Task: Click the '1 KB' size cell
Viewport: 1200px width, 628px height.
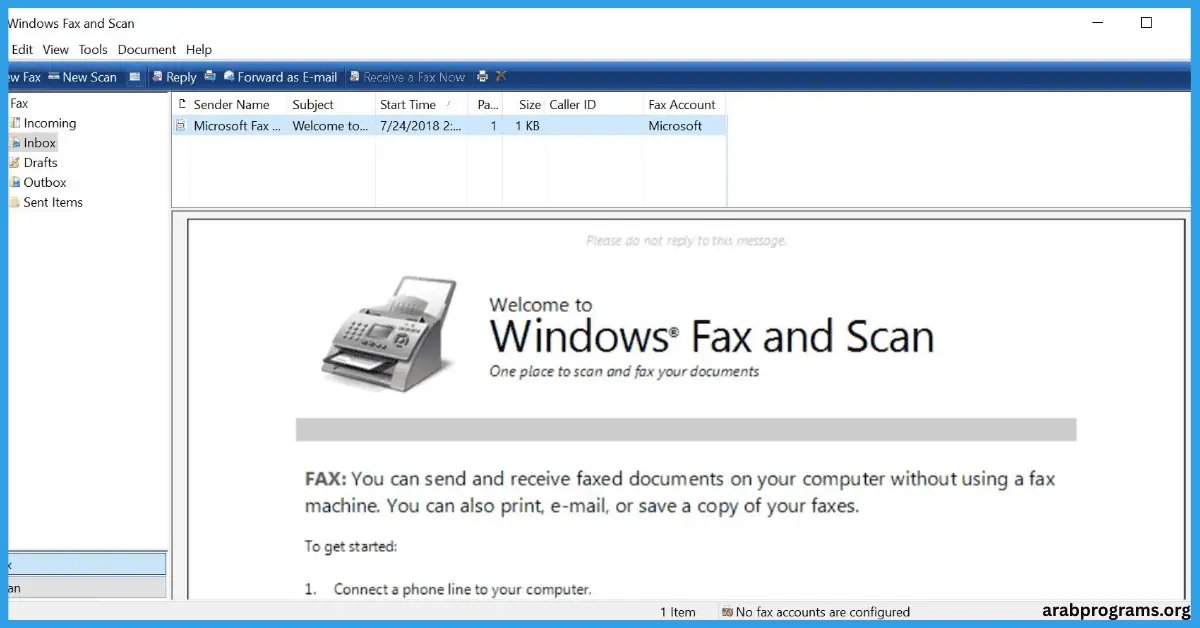Action: tap(527, 126)
